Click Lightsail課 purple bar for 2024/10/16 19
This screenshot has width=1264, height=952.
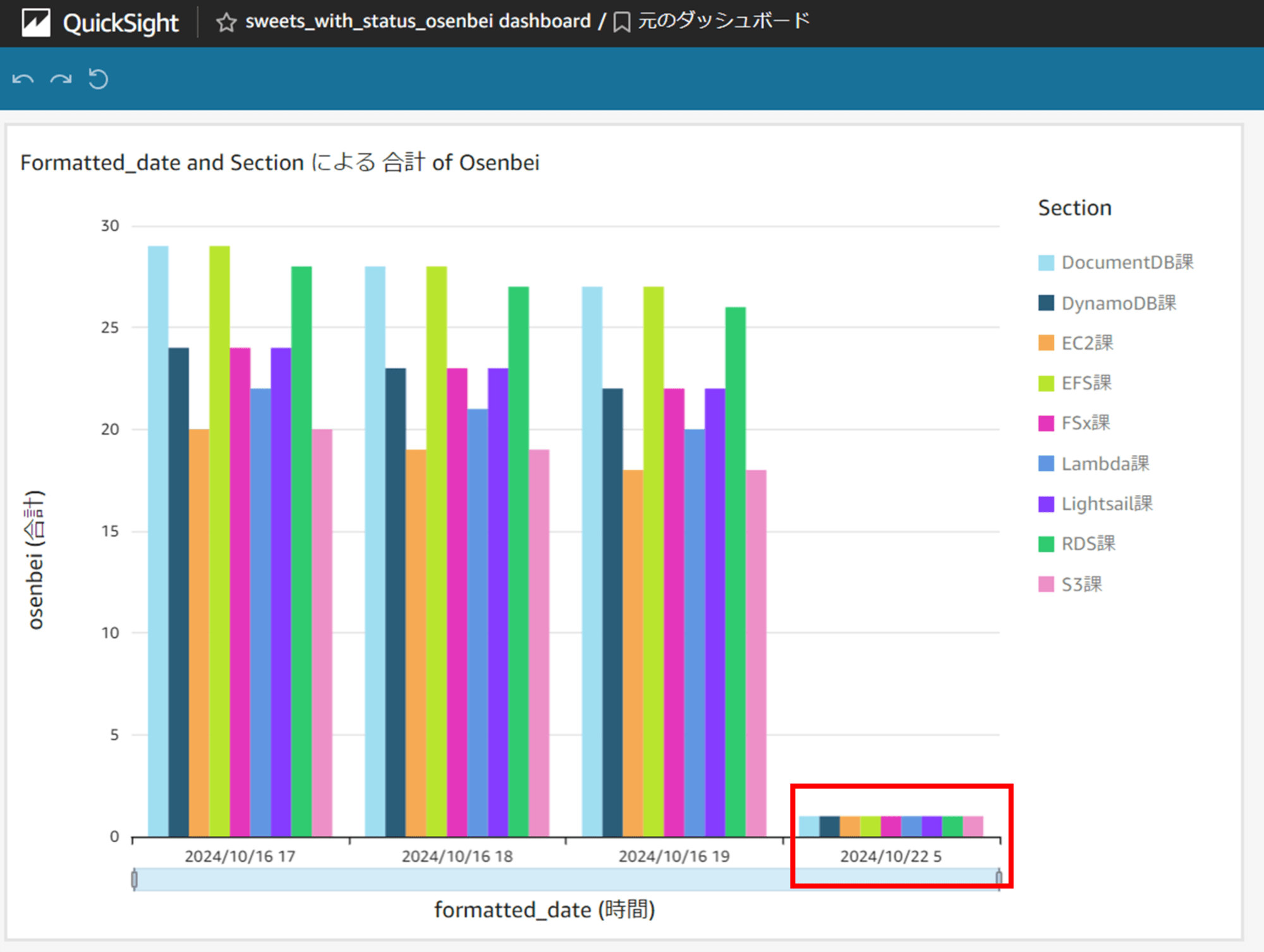point(715,613)
